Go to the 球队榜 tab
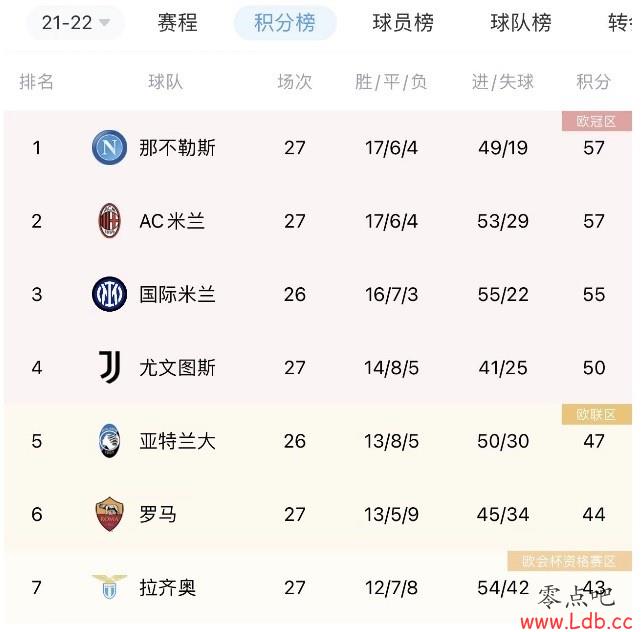The width and height of the screenshot is (642, 632). (521, 23)
